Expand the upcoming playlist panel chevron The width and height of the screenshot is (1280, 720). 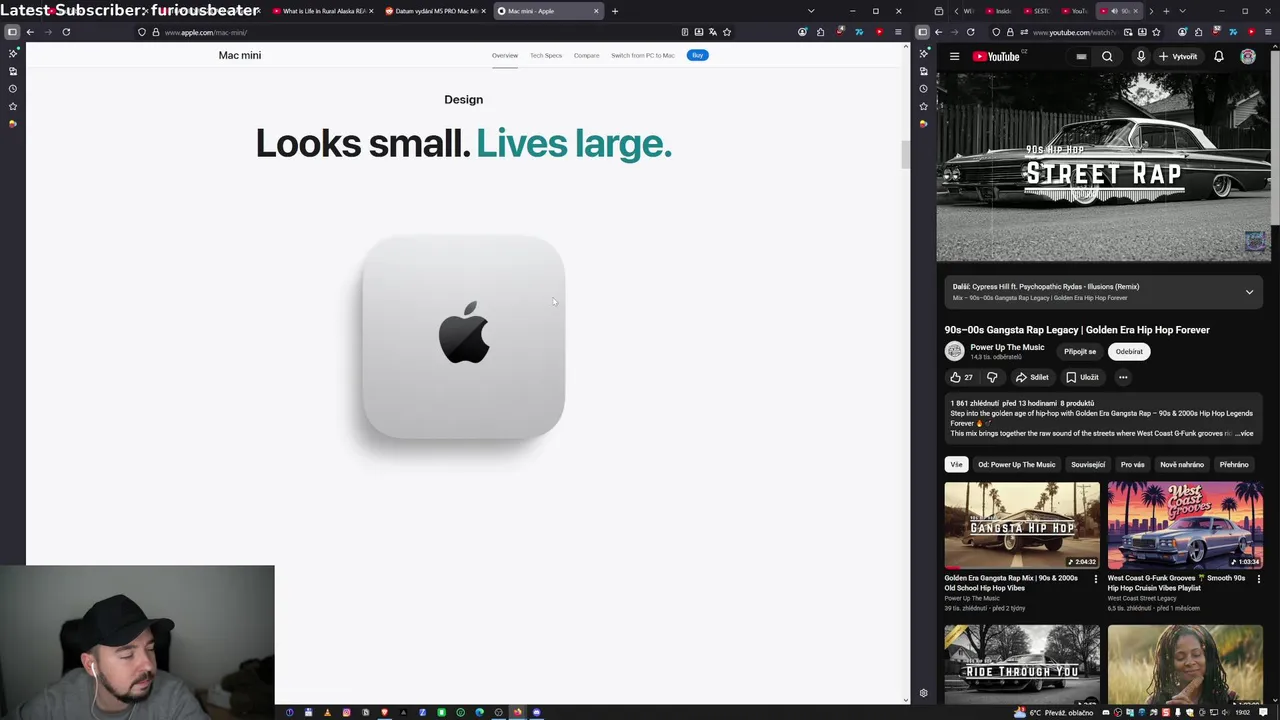pos(1249,292)
